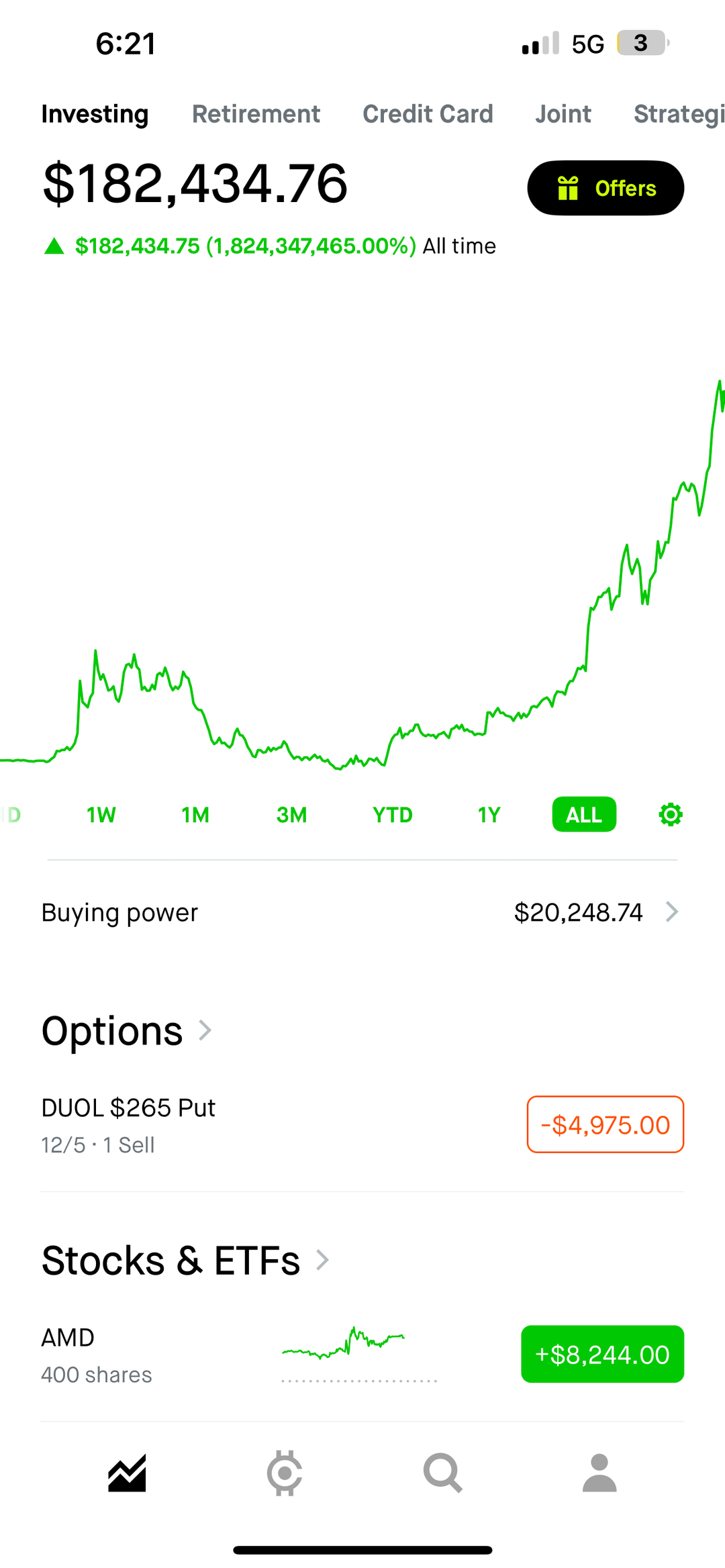Select the 1W chart time range
Image resolution: width=725 pixels, height=1568 pixels.
point(101,815)
